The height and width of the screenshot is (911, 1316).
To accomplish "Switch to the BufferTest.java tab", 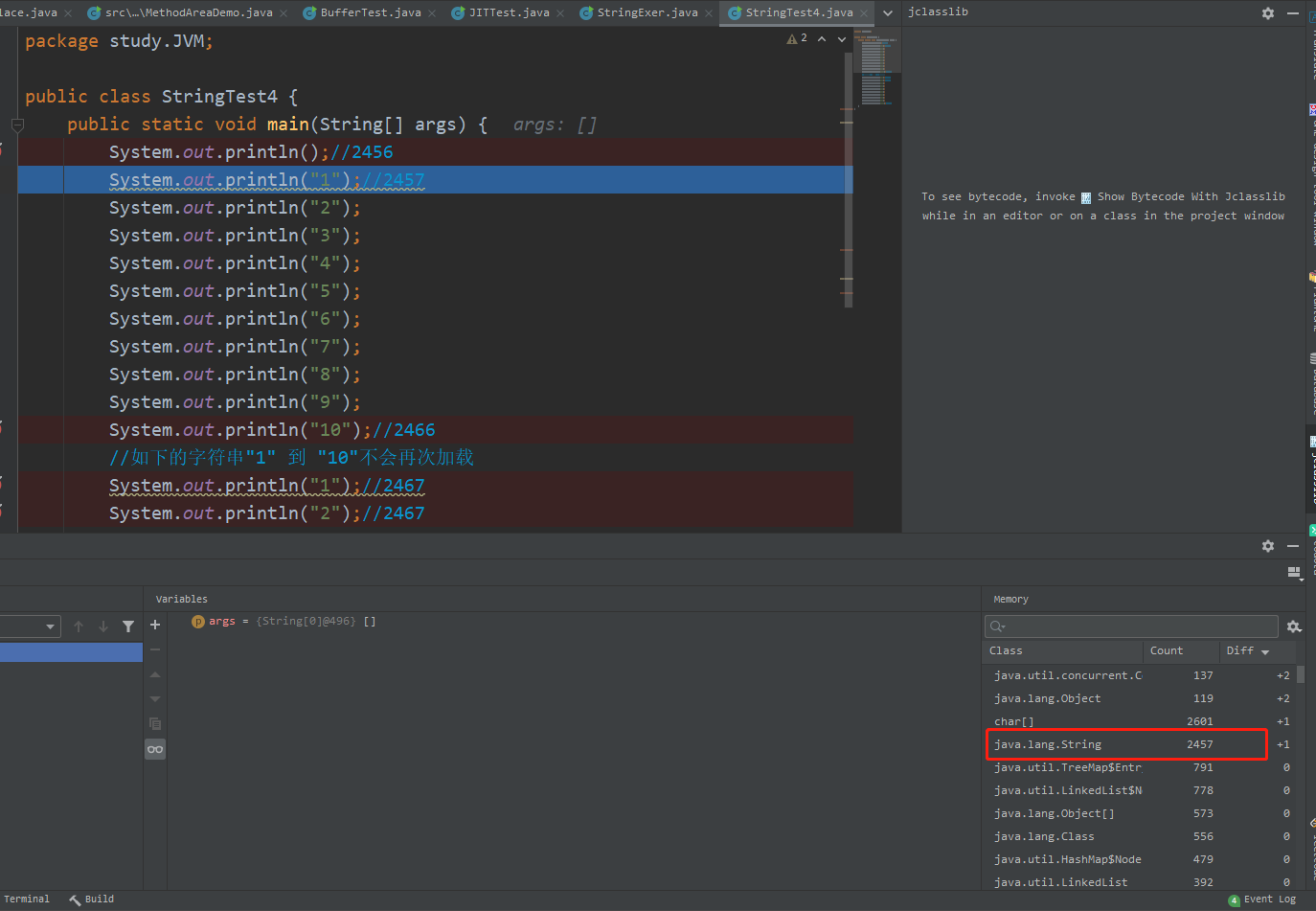I will [x=370, y=12].
